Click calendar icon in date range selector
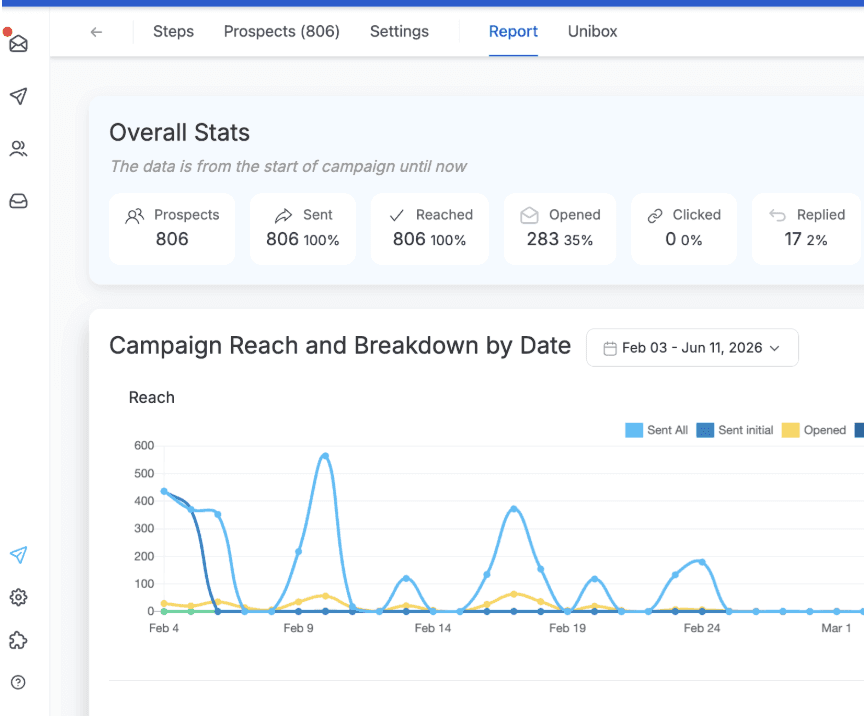 pos(610,348)
